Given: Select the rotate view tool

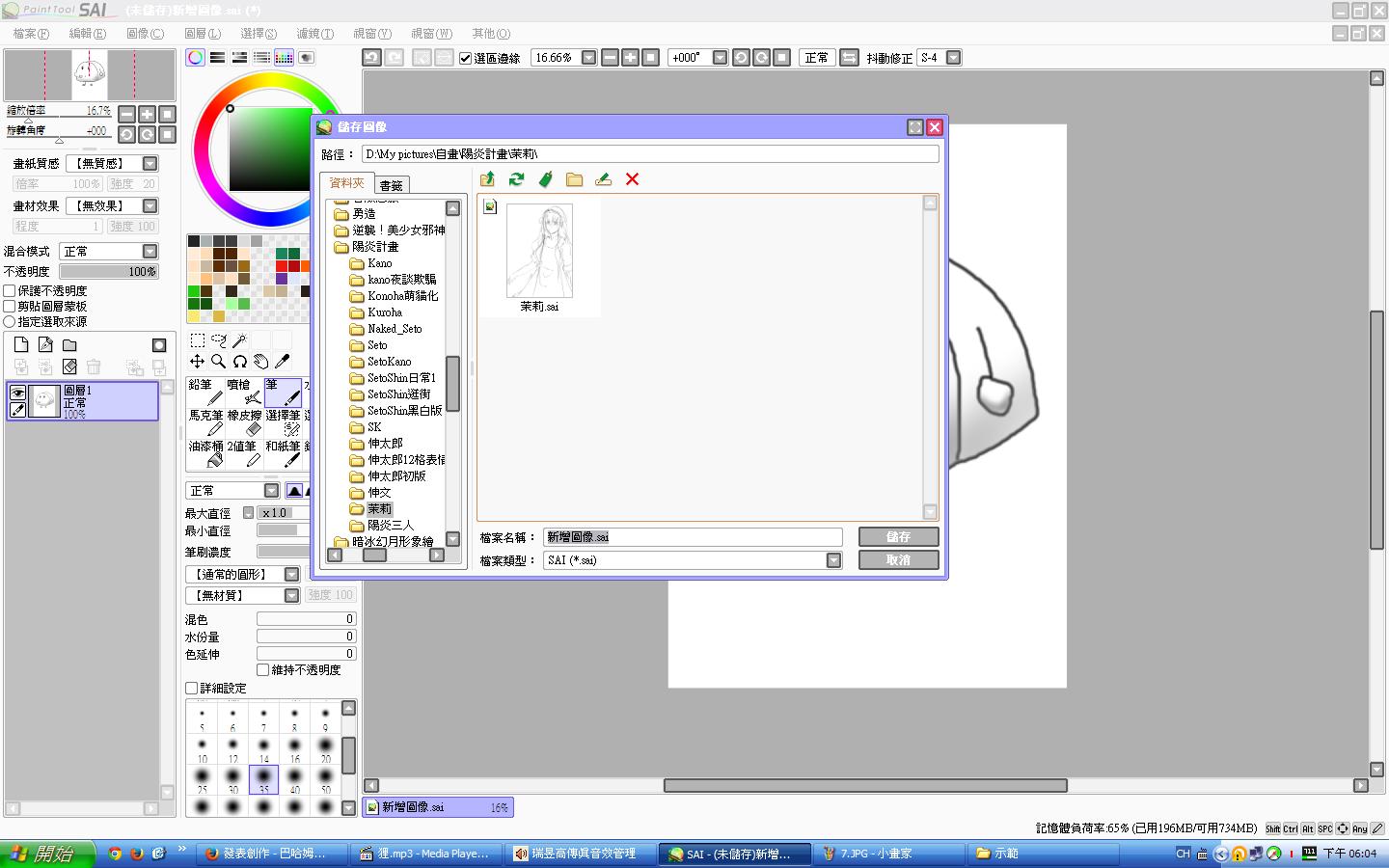Looking at the screenshot, I should coord(239,361).
